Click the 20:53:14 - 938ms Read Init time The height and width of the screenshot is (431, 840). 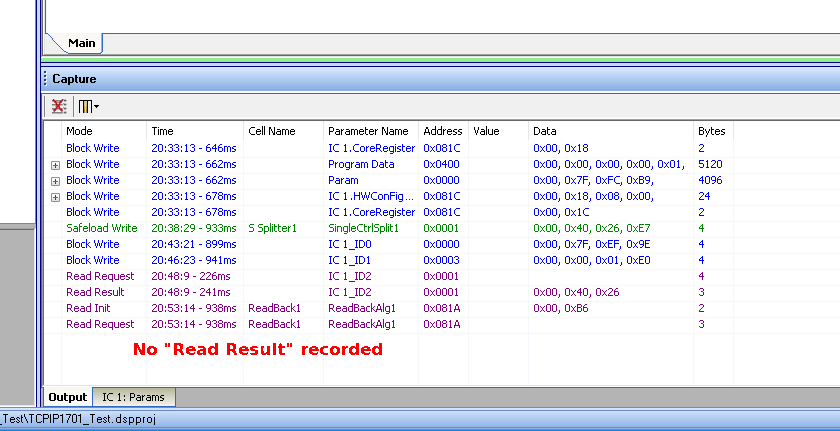point(193,308)
